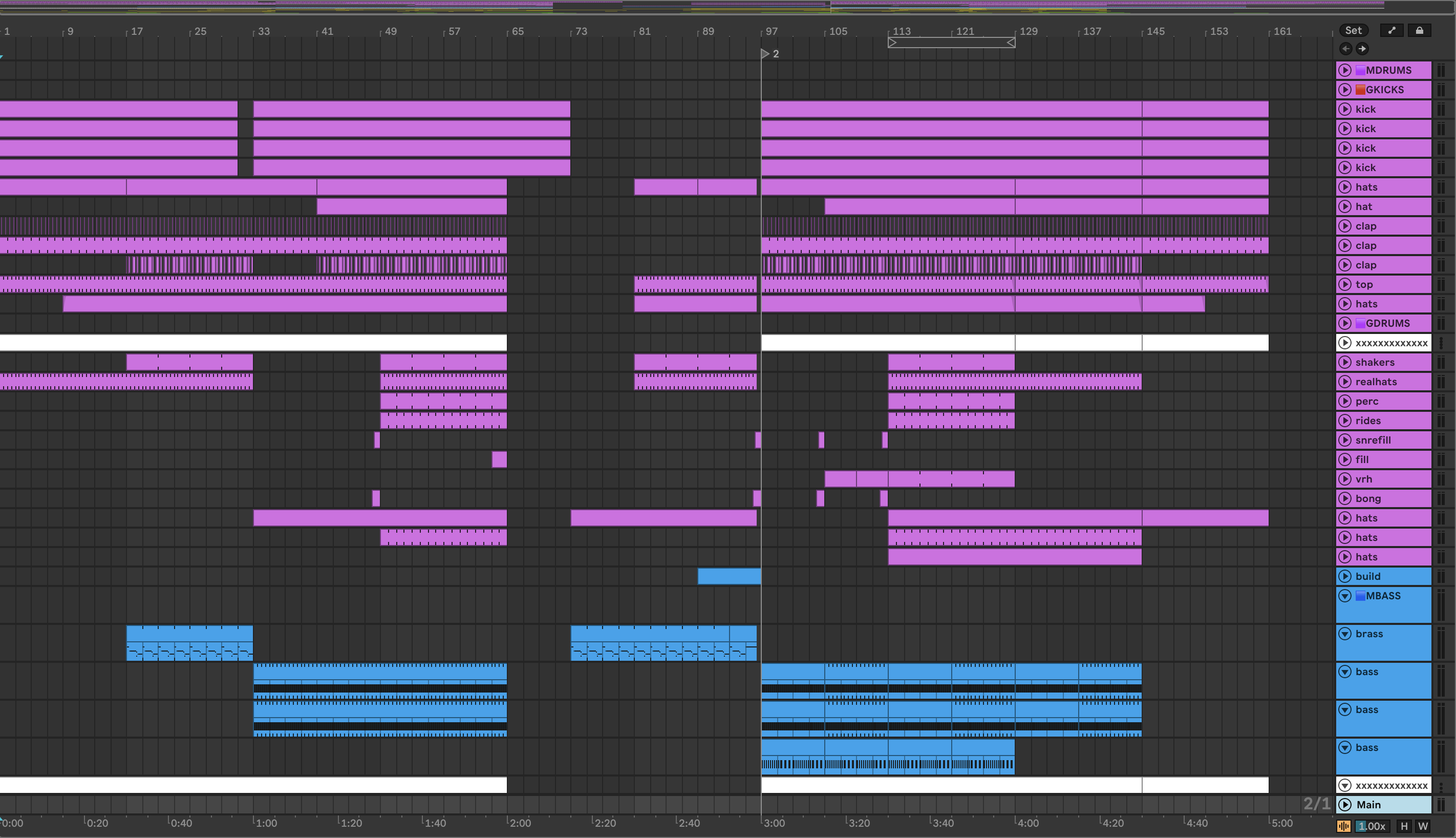The height and width of the screenshot is (838, 1456).
Task: Click the orange waveform icon beside 1.00x
Action: 1344,827
